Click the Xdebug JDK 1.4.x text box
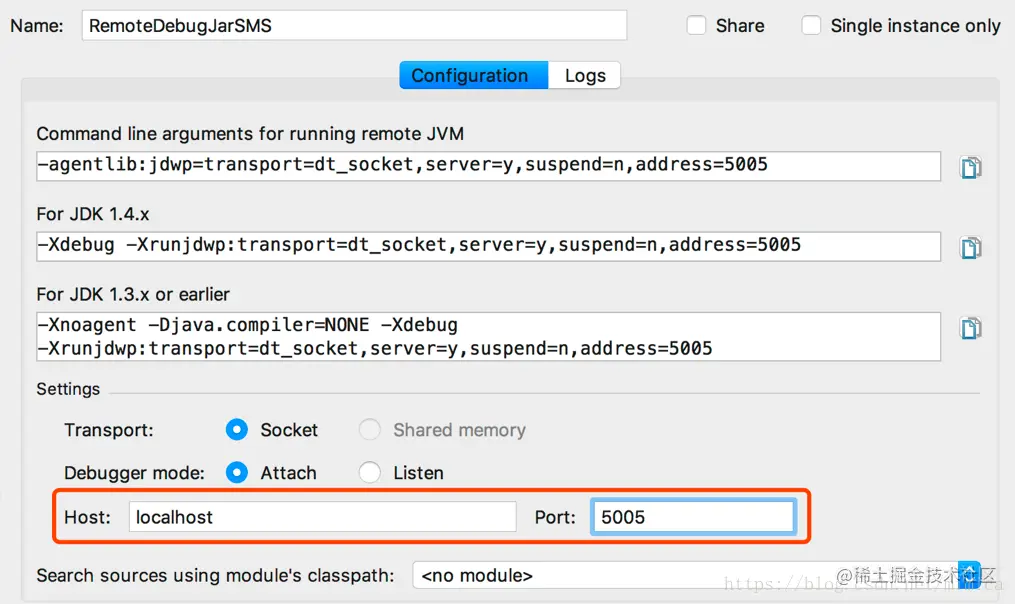Viewport: 1015px width, 604px height. (489, 247)
